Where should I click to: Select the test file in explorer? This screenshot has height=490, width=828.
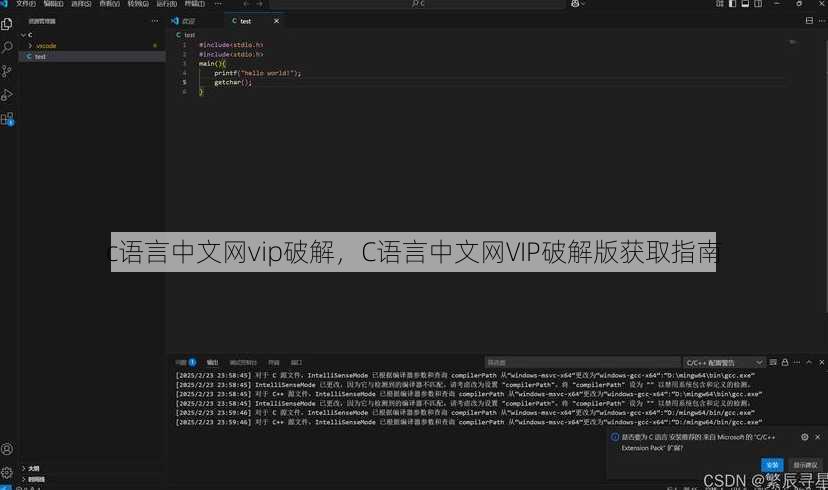pos(92,56)
